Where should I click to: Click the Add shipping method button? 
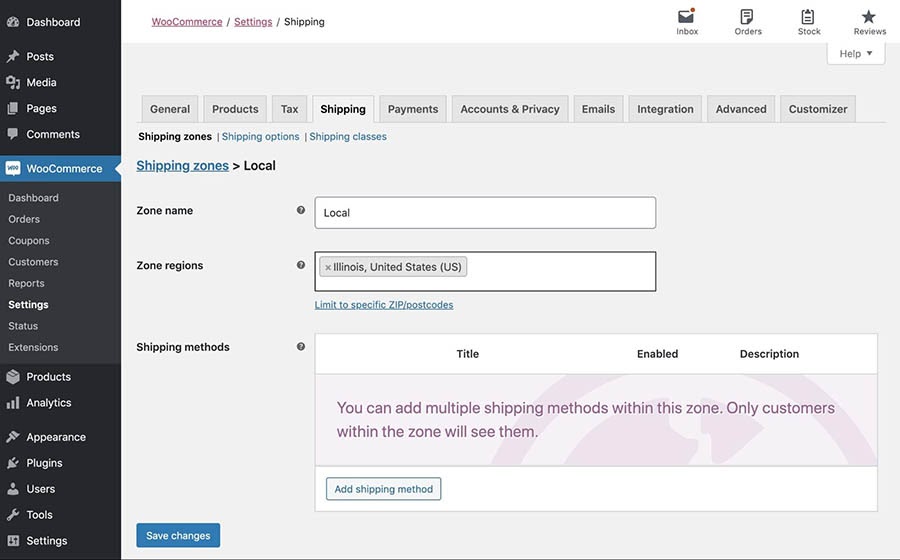click(x=383, y=489)
